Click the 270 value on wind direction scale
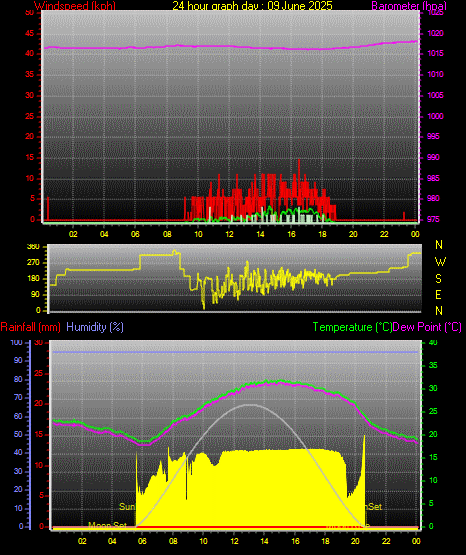This screenshot has width=466, height=555. 34,263
